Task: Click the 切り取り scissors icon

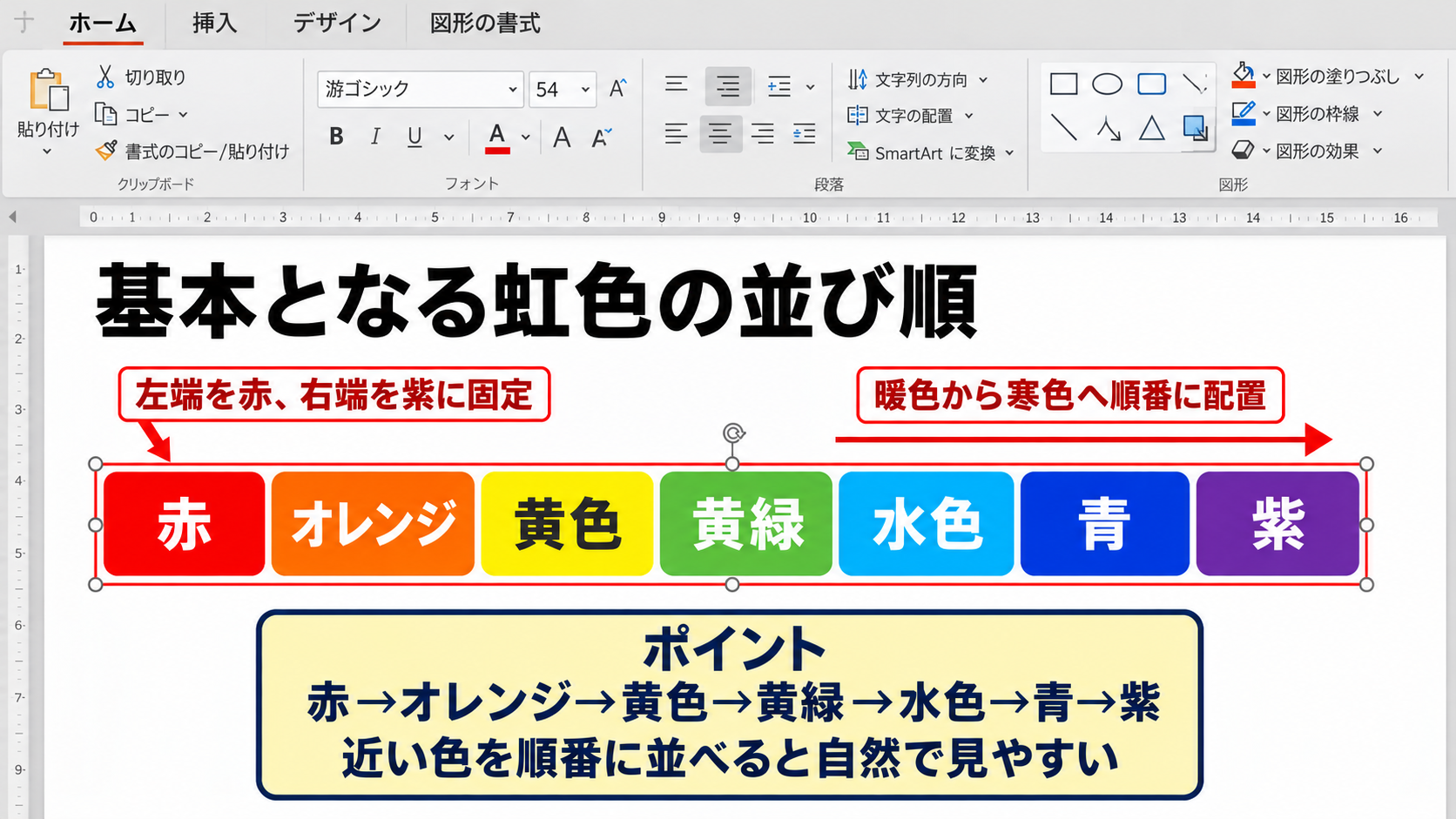Action: 105,77
